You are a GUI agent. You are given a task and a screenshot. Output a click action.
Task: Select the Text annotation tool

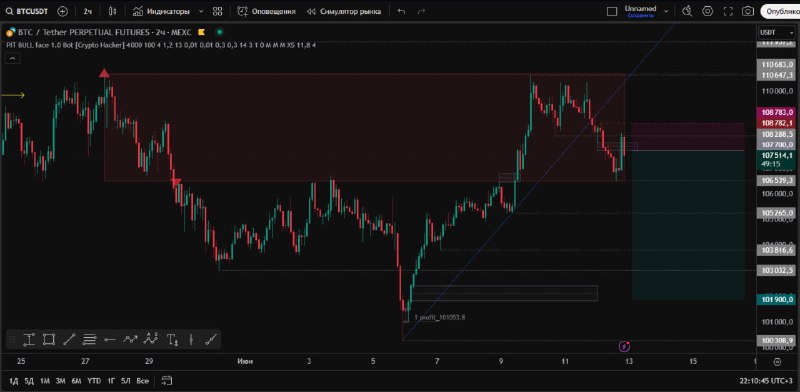coord(172,339)
